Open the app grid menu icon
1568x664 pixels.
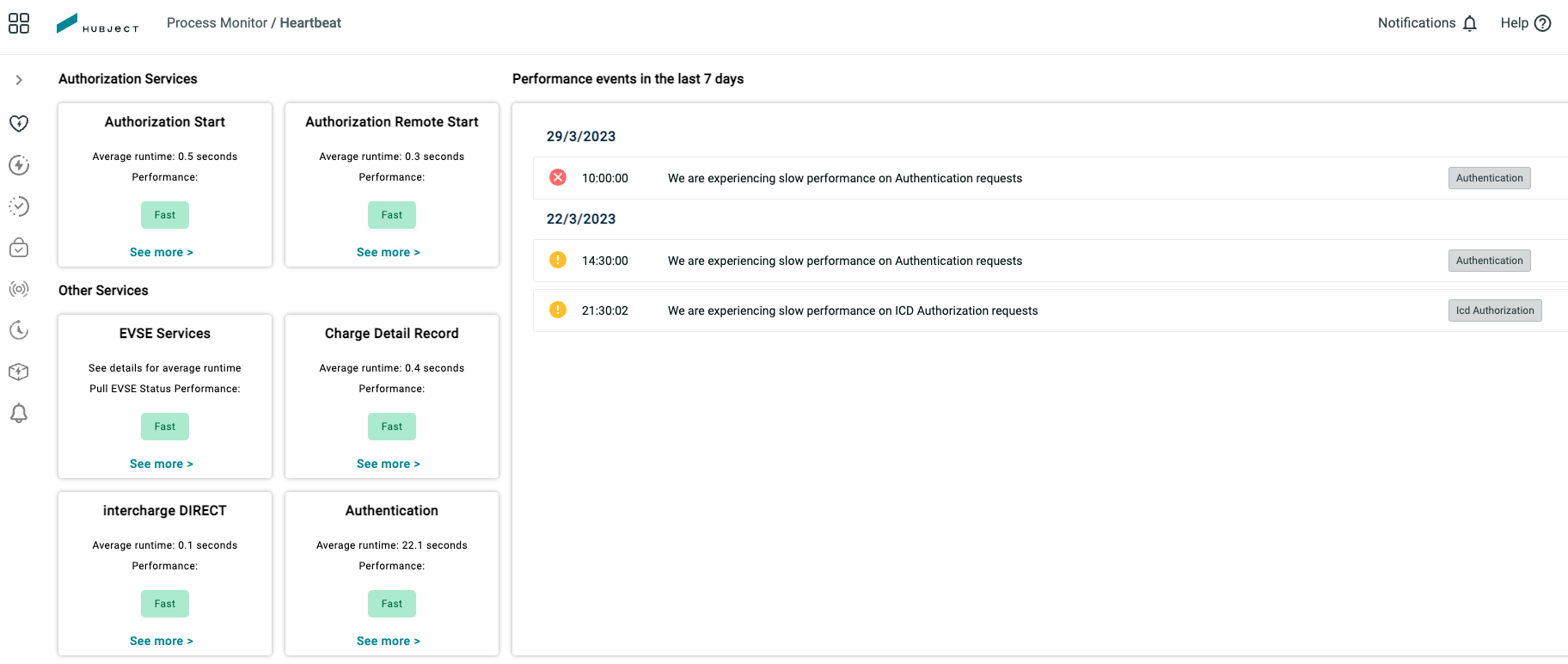19,23
